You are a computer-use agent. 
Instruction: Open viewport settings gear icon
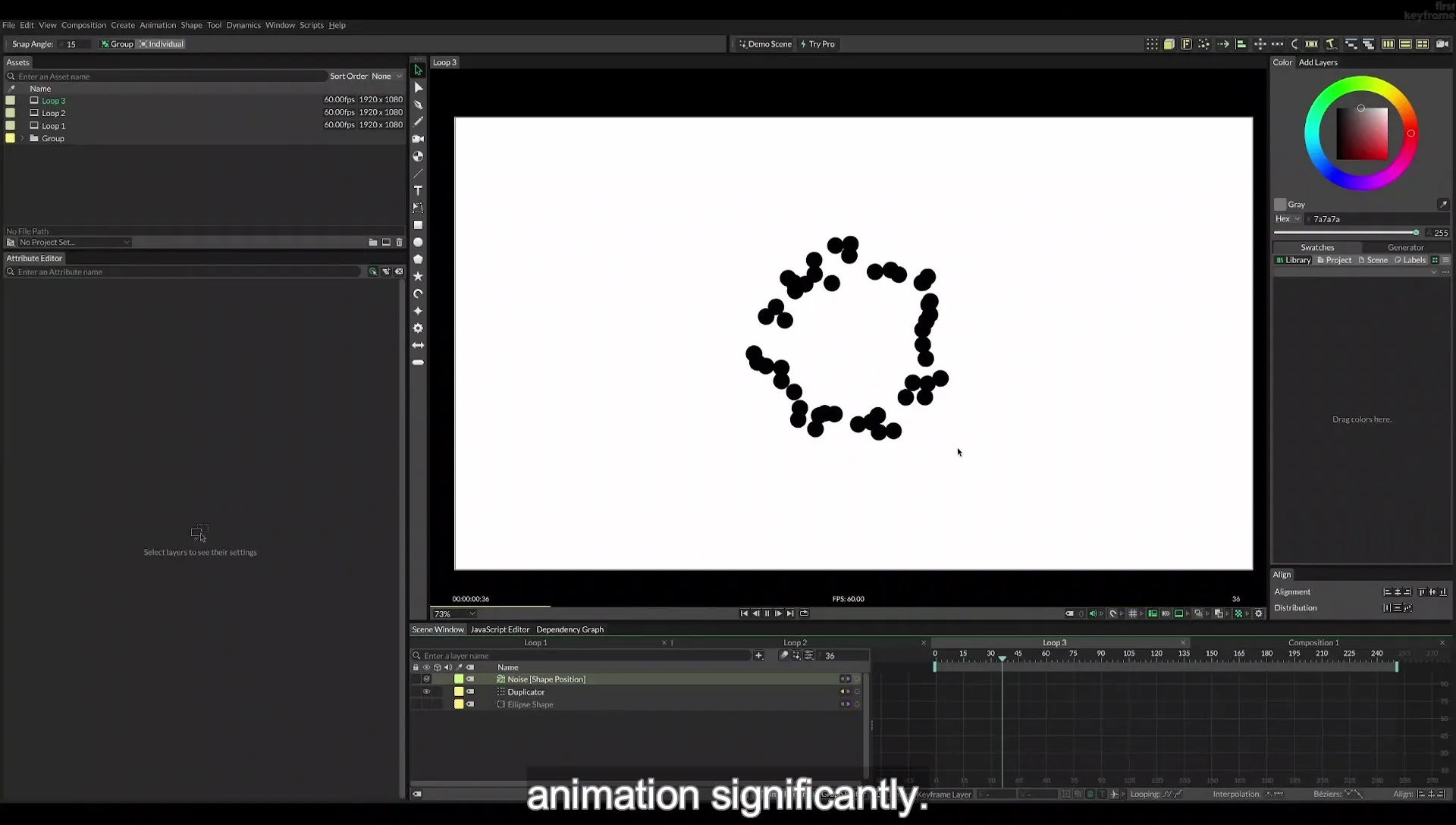pyautogui.click(x=1259, y=613)
